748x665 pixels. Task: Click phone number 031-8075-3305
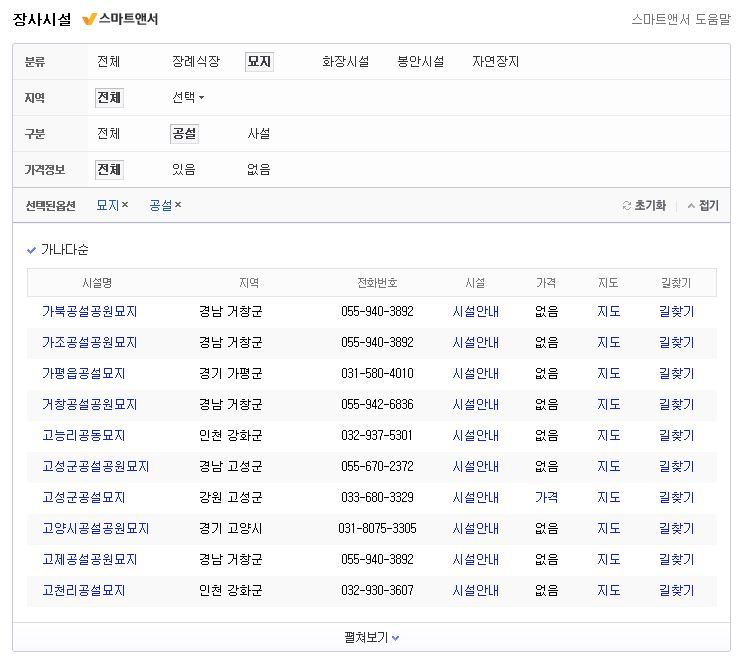coord(377,529)
